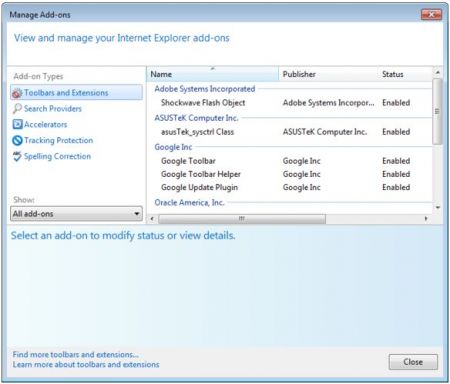Collapse Oracle America, Inc. group header

[x=189, y=202]
